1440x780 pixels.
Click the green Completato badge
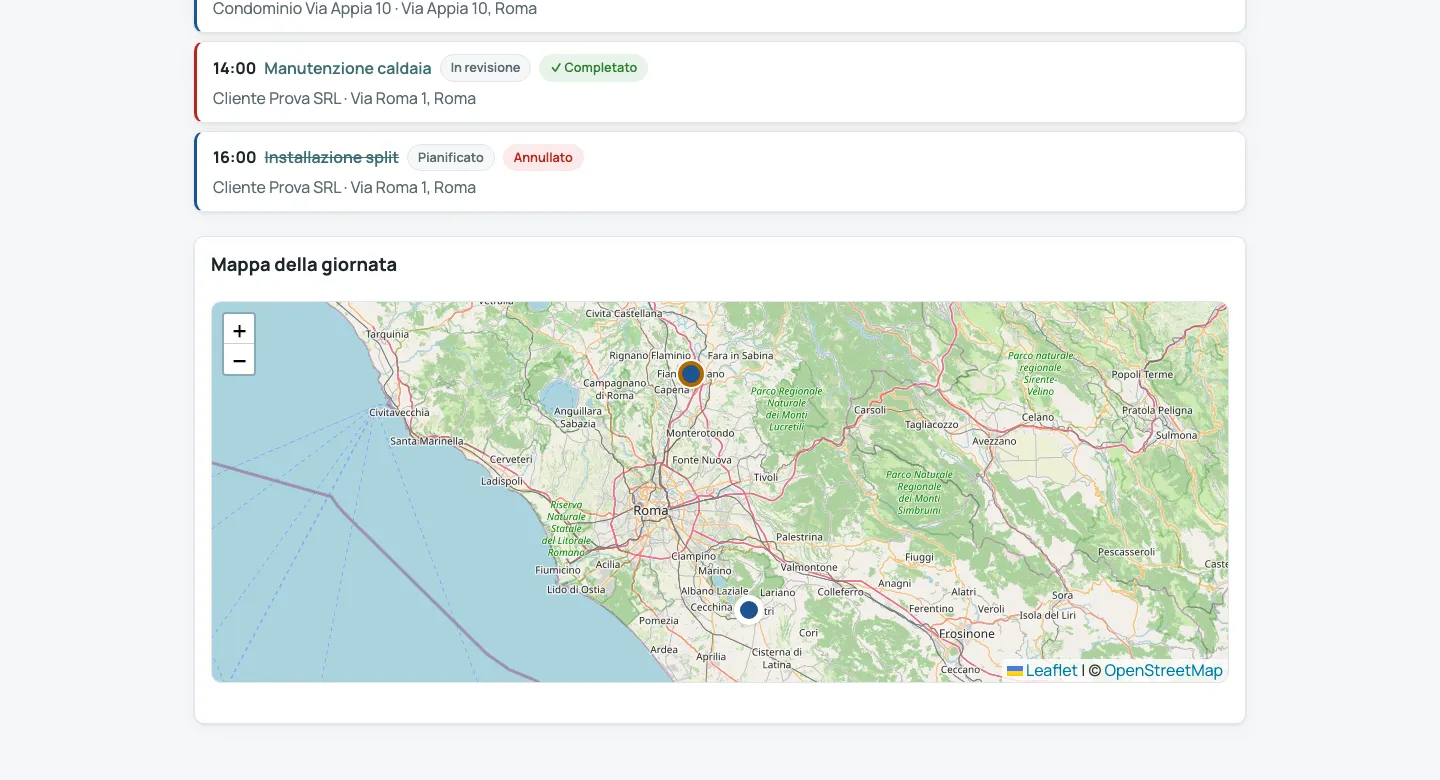point(593,68)
